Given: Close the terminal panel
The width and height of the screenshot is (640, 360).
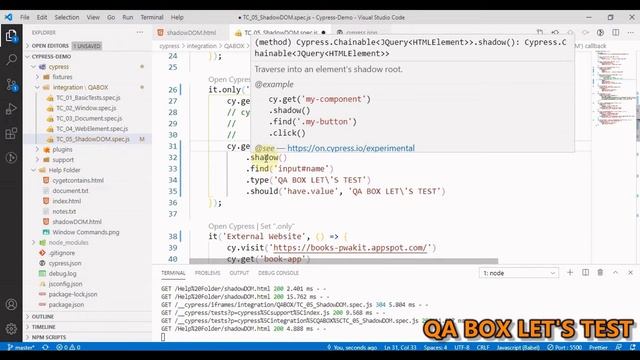Looking at the screenshot, I should coord(630,272).
